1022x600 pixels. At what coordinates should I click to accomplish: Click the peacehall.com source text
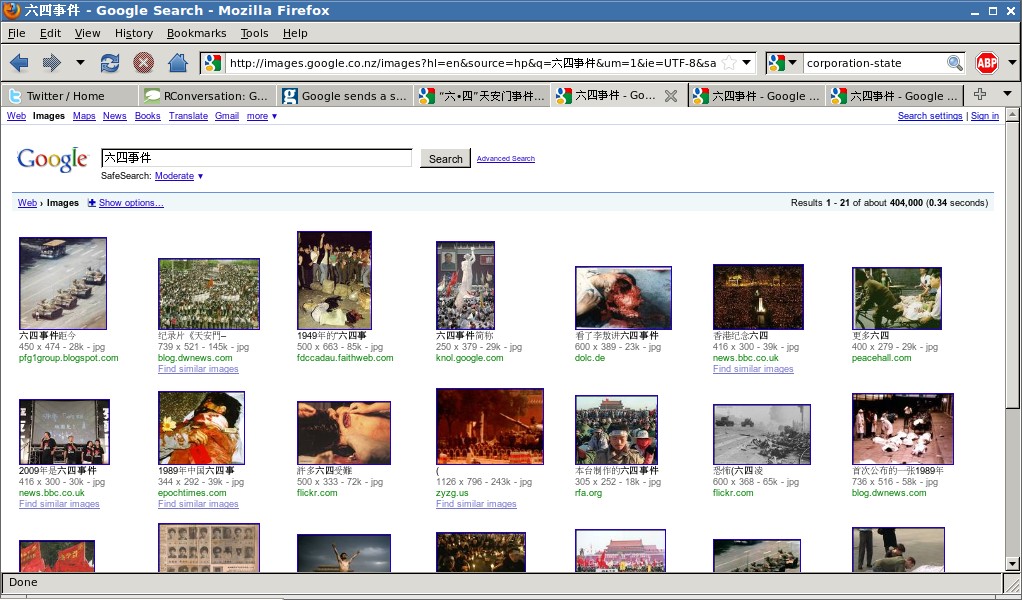881,358
